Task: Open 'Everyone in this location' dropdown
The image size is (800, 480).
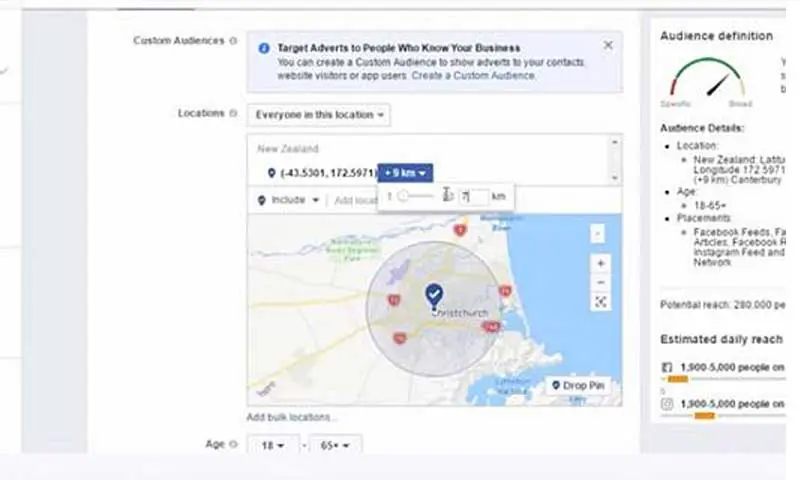Action: point(319,115)
